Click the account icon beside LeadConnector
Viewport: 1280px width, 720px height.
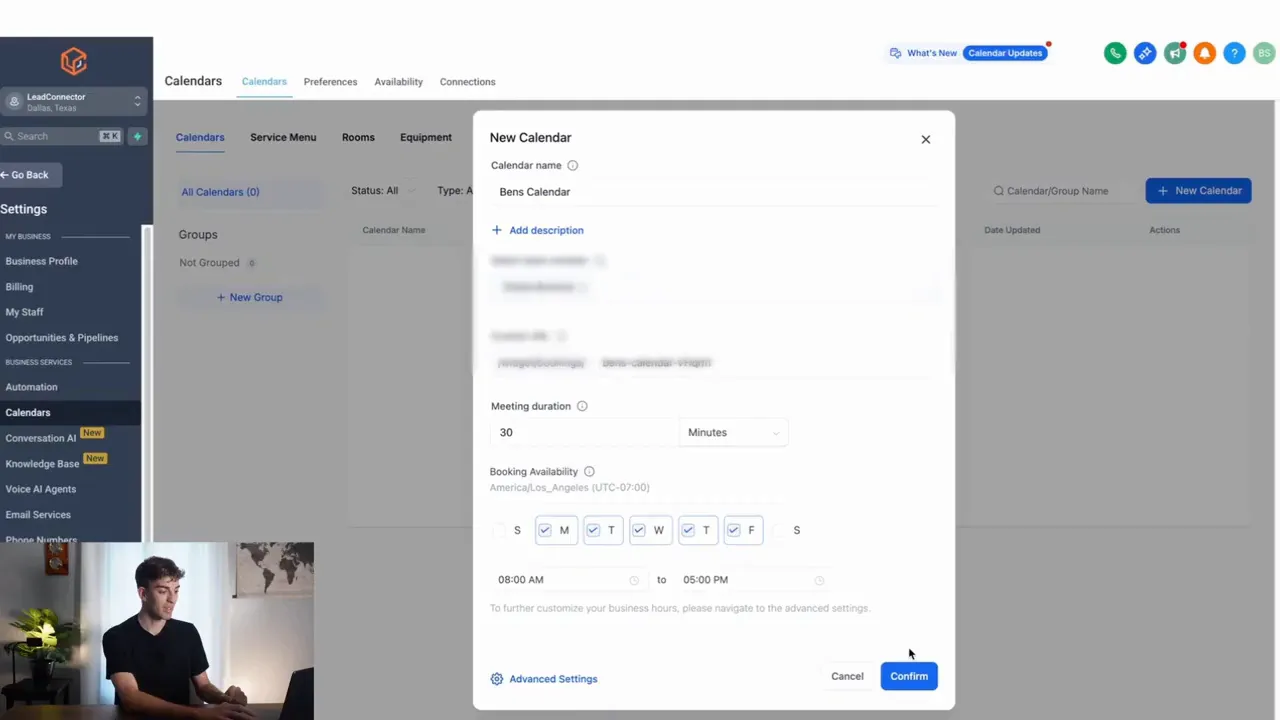click(14, 102)
